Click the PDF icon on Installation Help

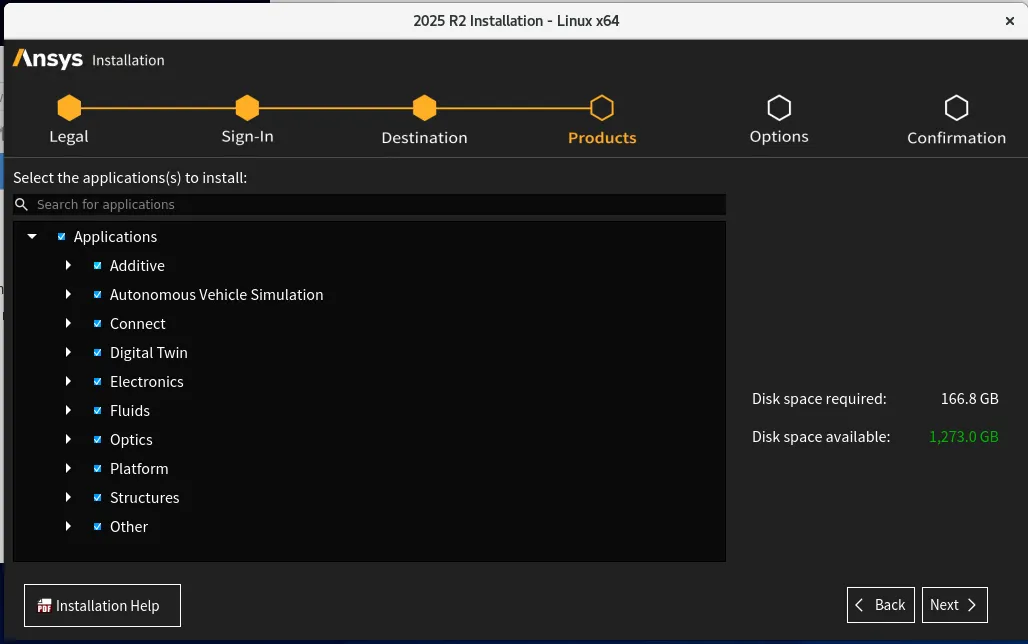point(44,606)
